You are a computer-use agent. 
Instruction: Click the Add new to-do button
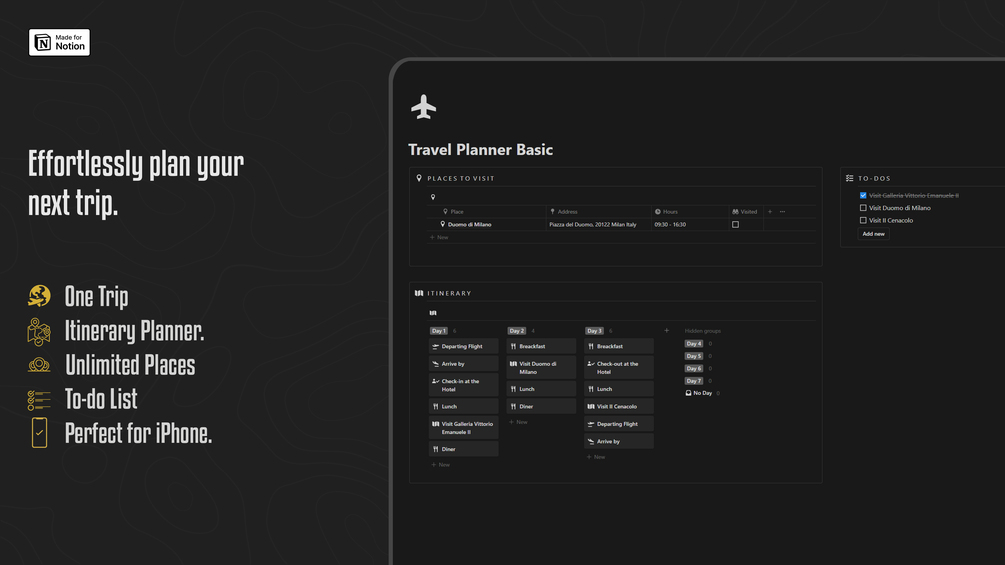pyautogui.click(x=874, y=234)
